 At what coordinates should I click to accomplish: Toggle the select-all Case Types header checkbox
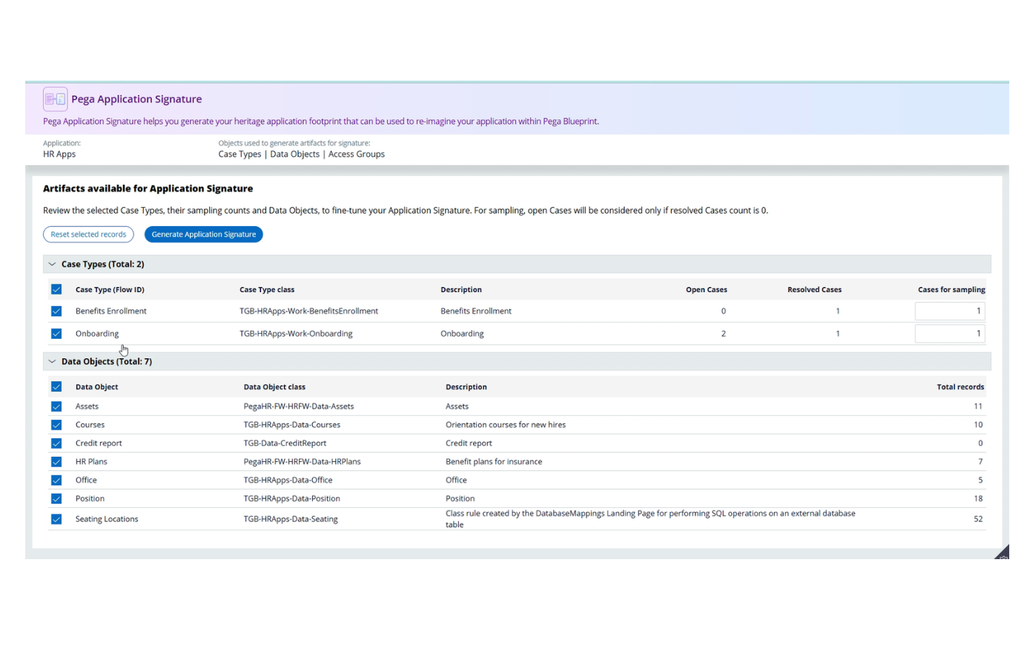57,289
